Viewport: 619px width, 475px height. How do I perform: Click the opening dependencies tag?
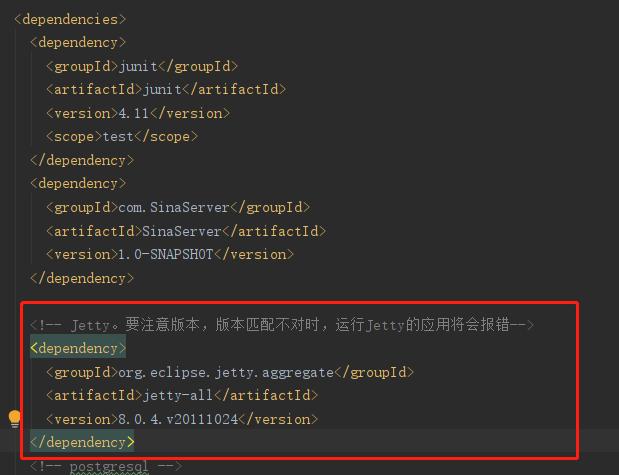click(70, 19)
